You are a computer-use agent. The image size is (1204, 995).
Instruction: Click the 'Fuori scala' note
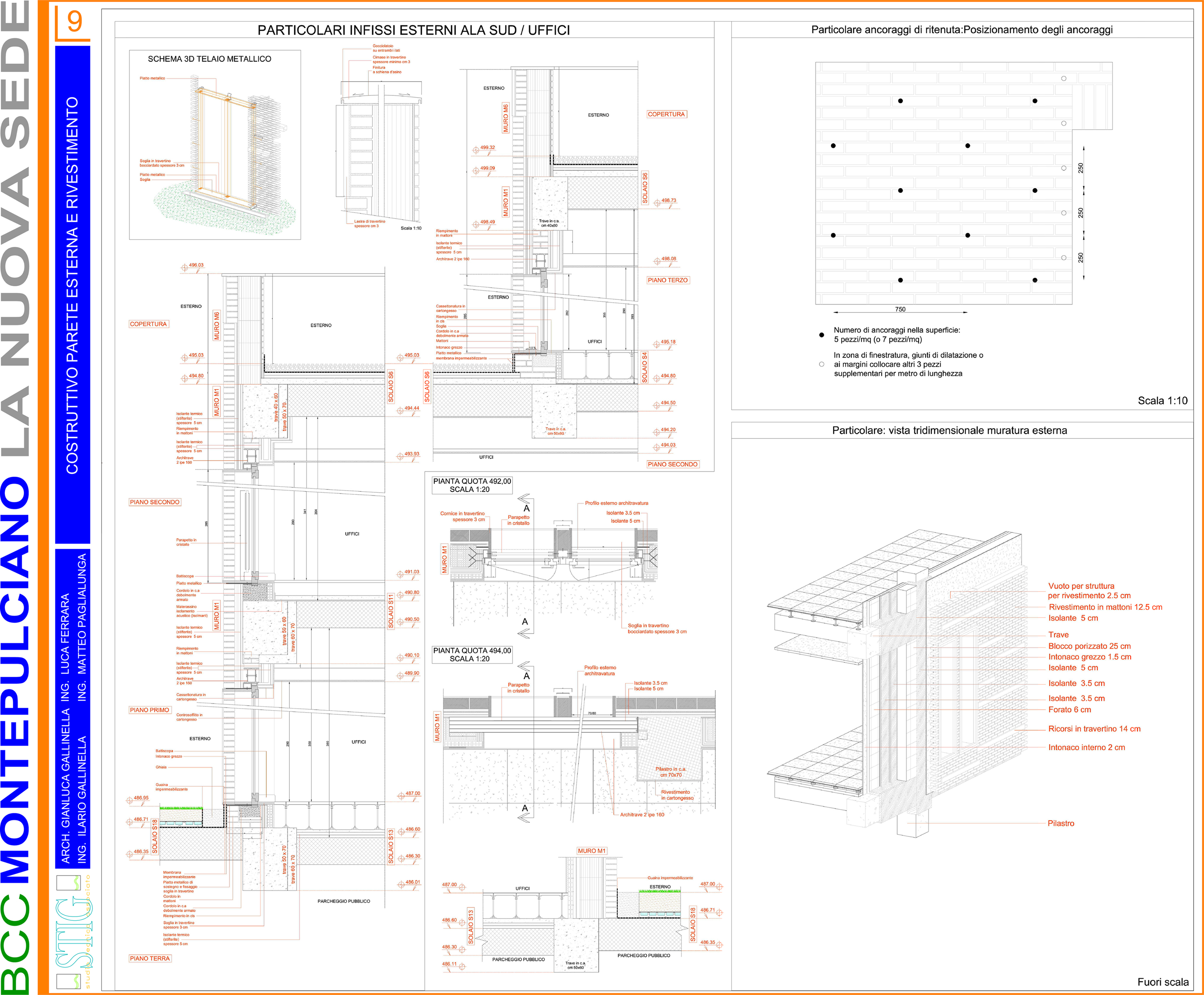pyautogui.click(x=1163, y=983)
